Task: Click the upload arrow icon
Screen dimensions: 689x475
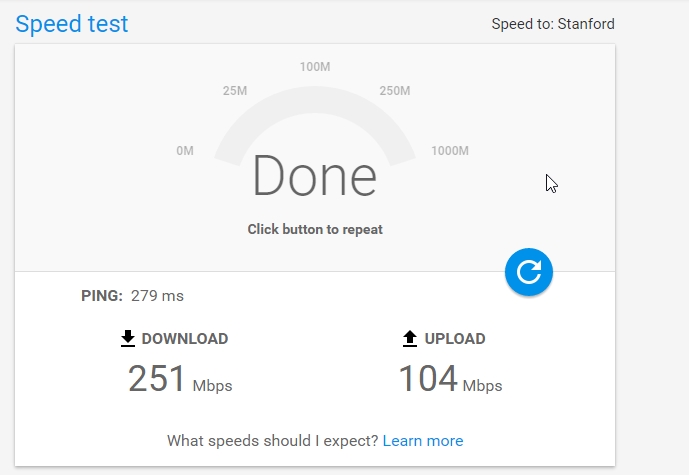Action: pyautogui.click(x=409, y=339)
